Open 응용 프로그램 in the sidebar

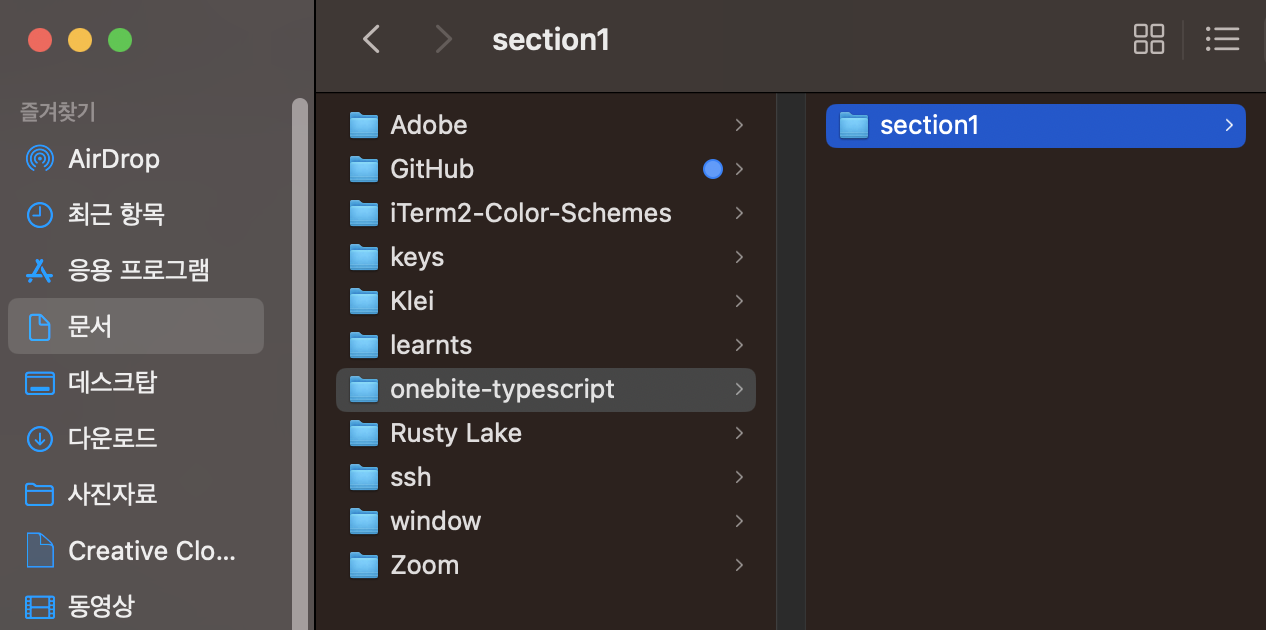coord(136,270)
